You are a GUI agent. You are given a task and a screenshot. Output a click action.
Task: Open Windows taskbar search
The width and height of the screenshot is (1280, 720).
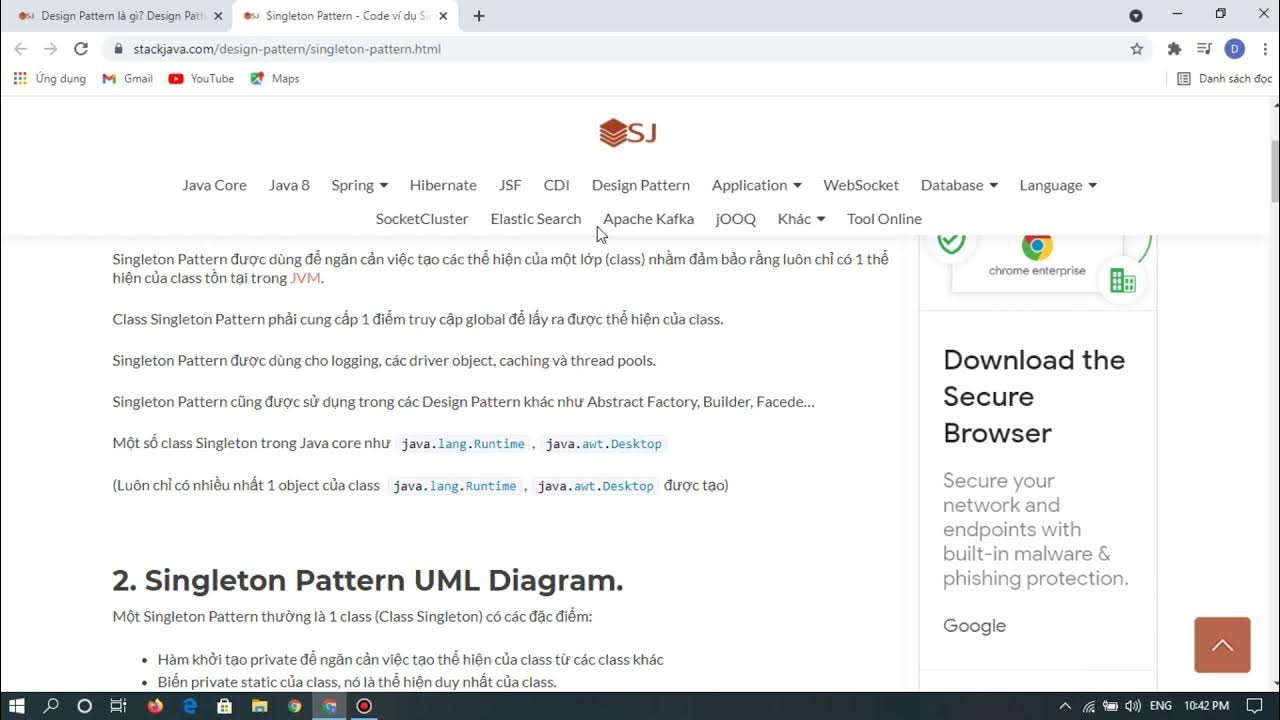[51, 706]
